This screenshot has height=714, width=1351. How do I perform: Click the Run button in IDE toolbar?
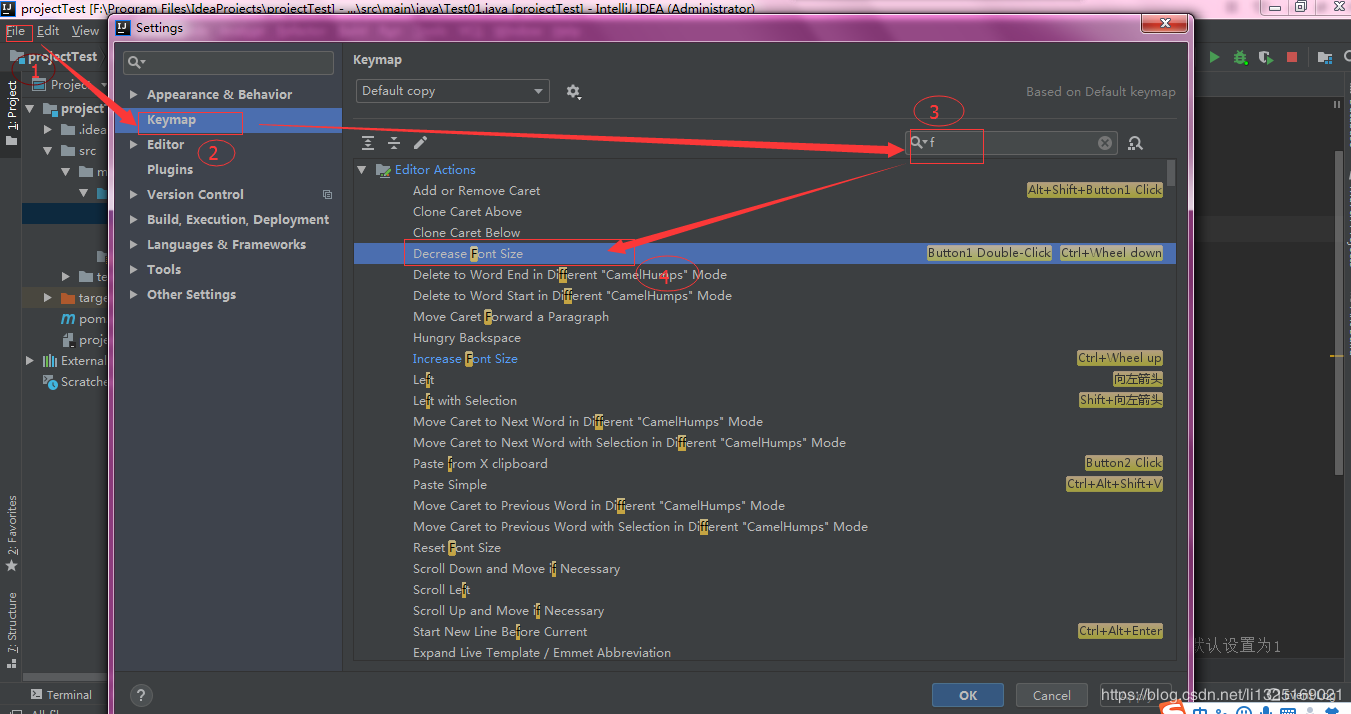[x=1214, y=58]
